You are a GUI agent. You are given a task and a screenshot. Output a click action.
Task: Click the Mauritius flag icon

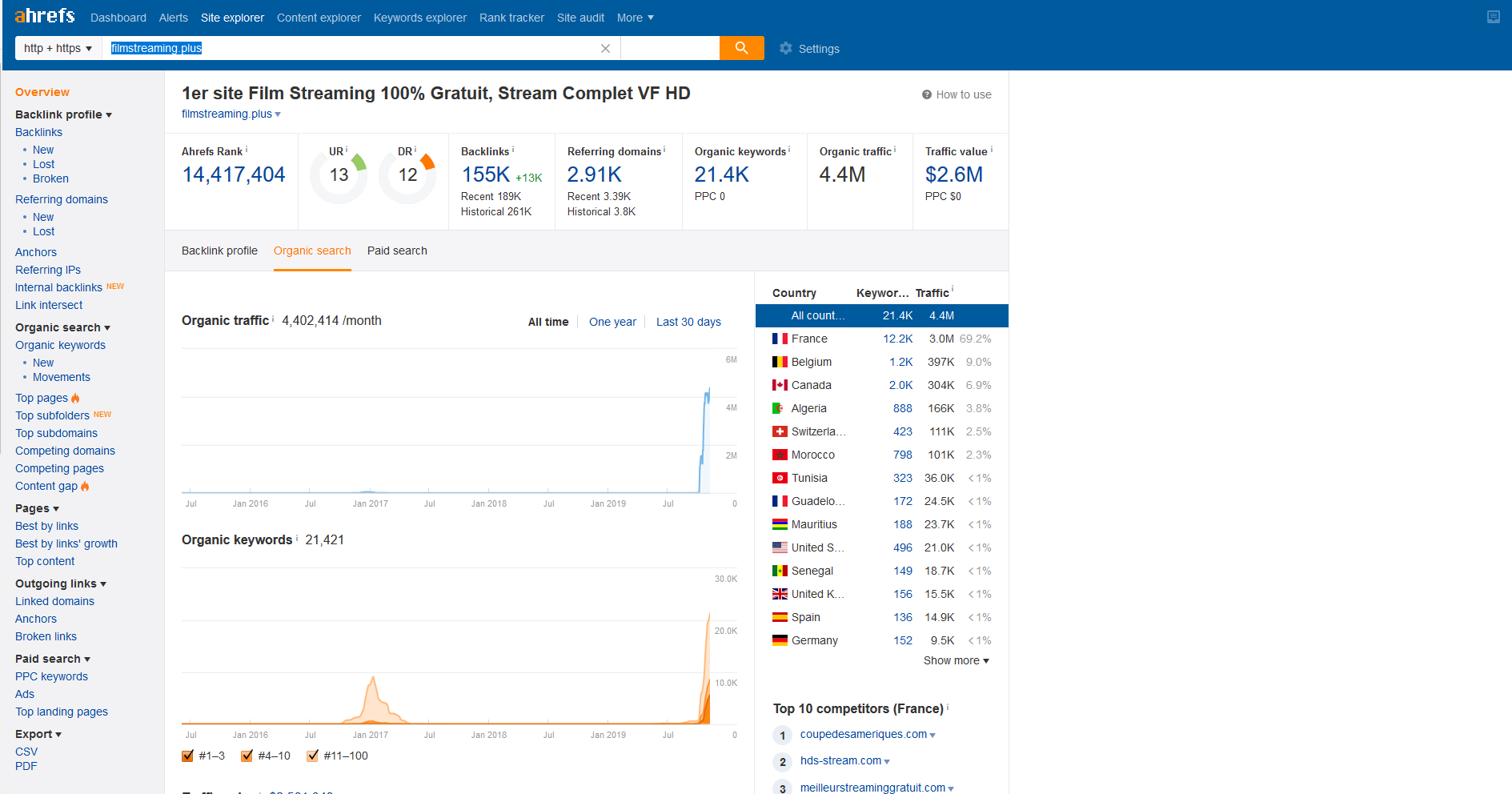(780, 524)
